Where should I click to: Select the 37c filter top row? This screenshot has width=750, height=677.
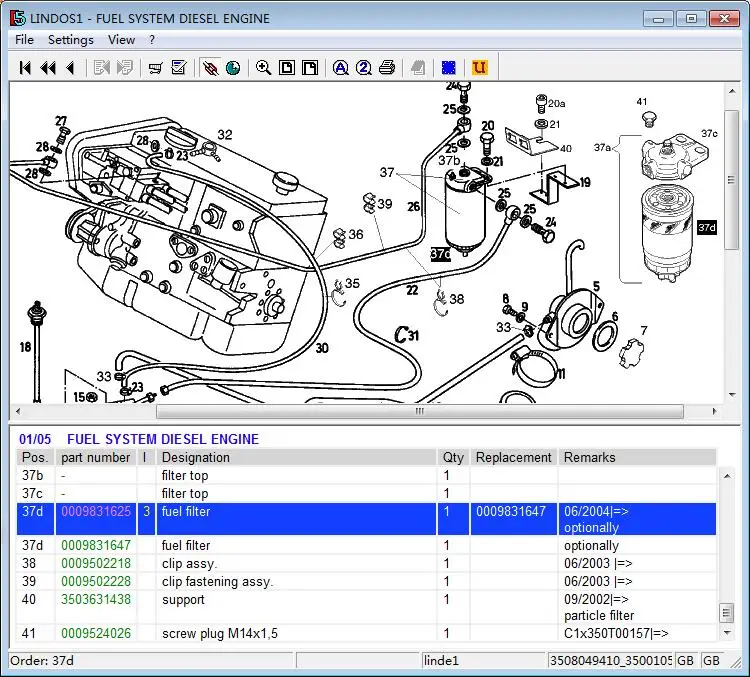click(x=366, y=493)
